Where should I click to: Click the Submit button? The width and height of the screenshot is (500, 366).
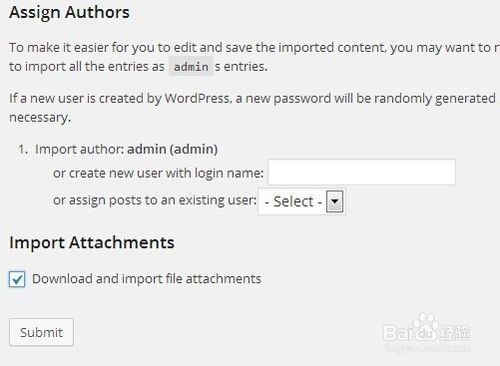tap(41, 332)
